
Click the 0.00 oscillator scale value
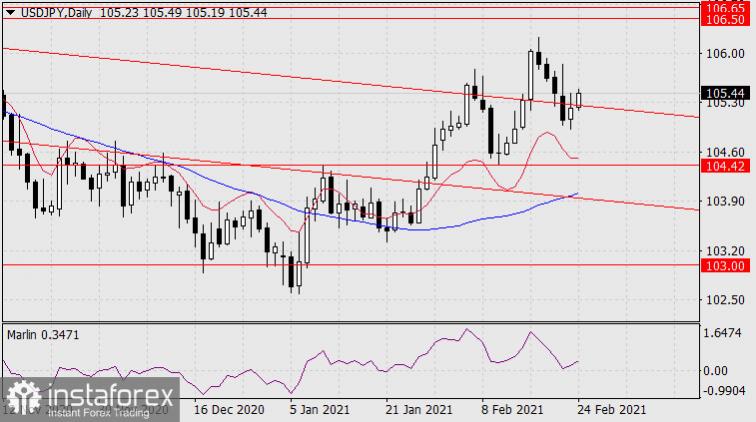pyautogui.click(x=716, y=371)
